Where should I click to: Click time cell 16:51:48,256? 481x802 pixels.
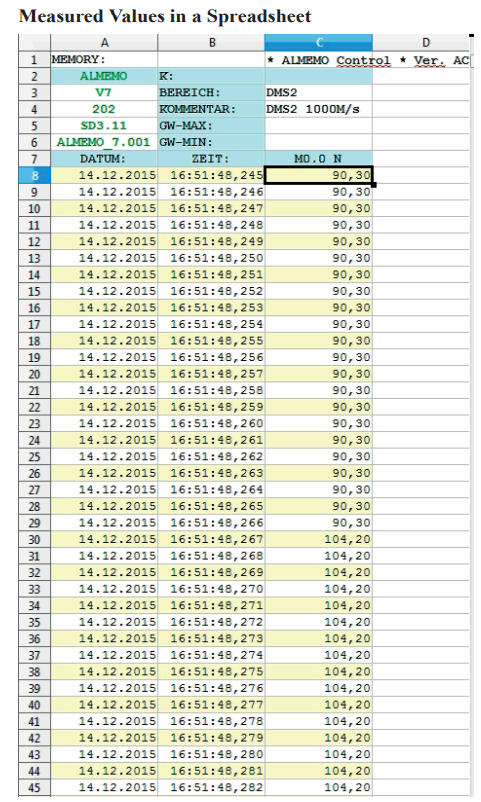[211, 358]
